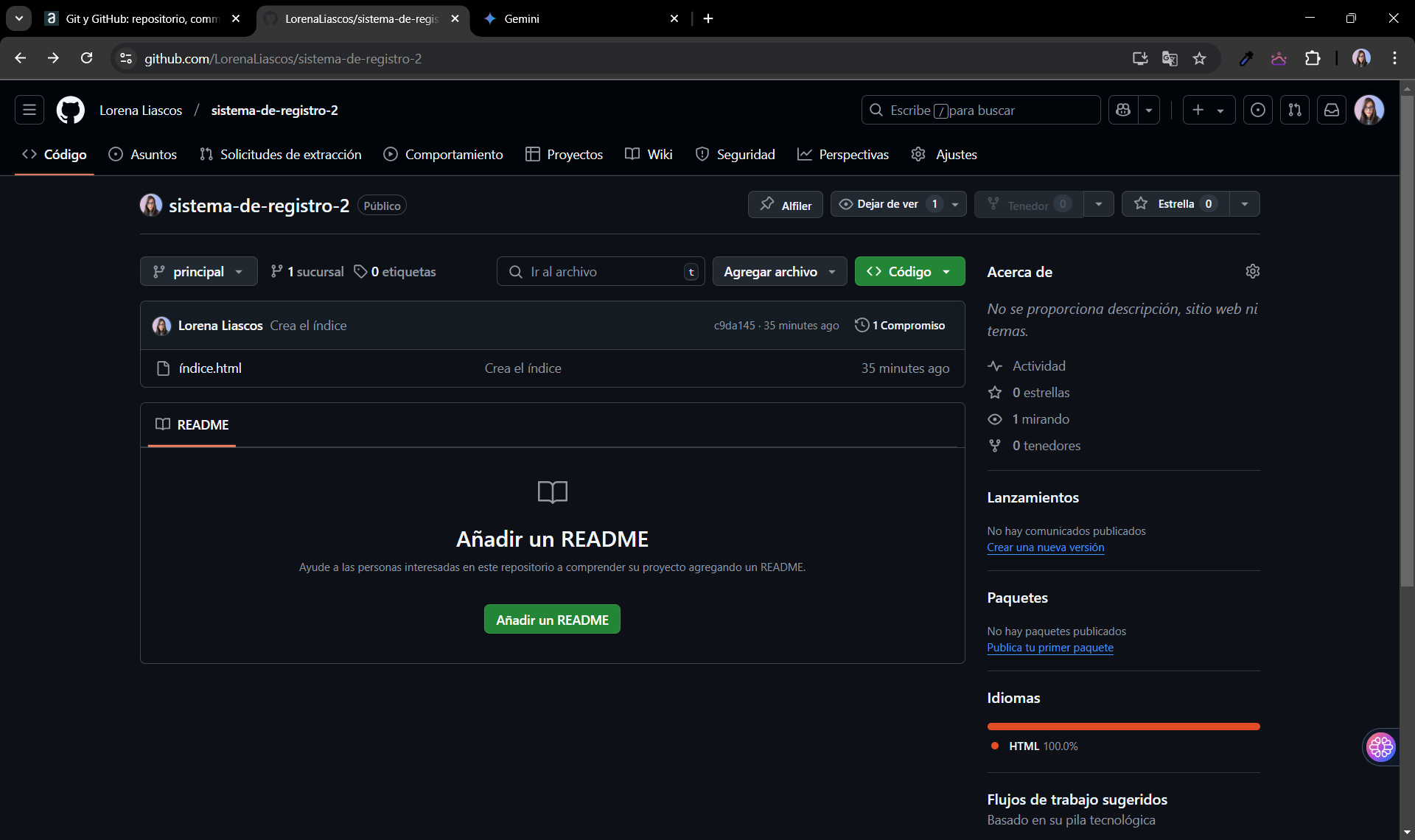Image resolution: width=1415 pixels, height=840 pixels.
Task: Open the 'Crea el índice' commit message in header row
Action: click(308, 326)
